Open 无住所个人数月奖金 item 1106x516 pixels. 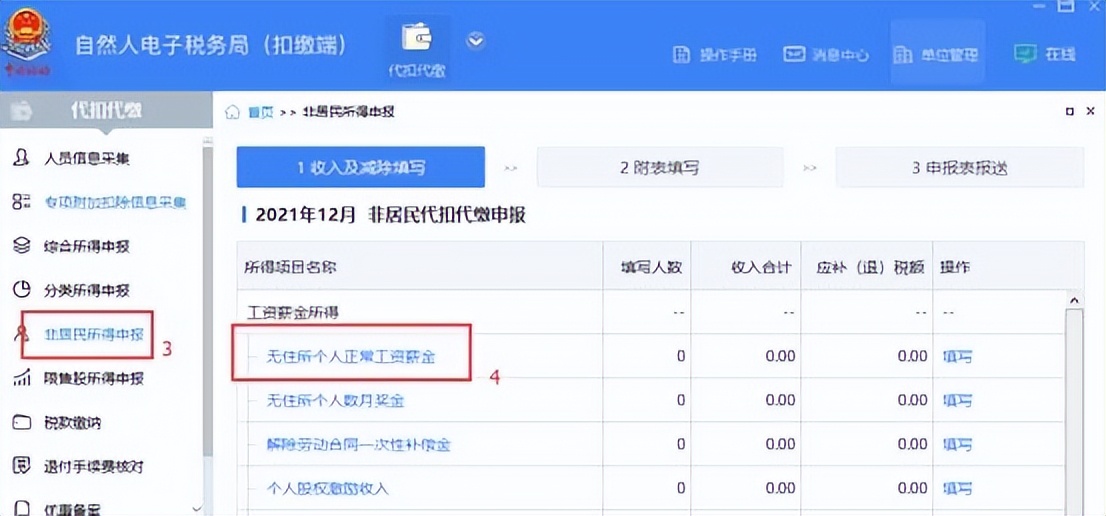pos(335,400)
